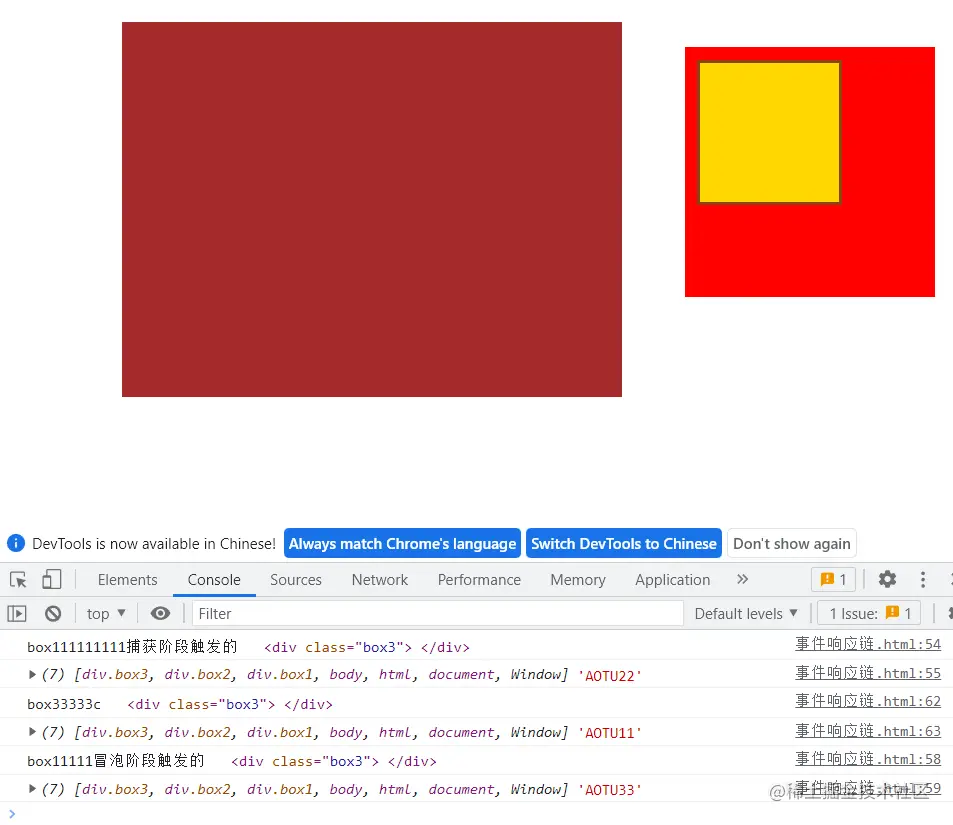The height and width of the screenshot is (825, 953).
Task: Open the issues badge in the tab bar
Action: (833, 579)
